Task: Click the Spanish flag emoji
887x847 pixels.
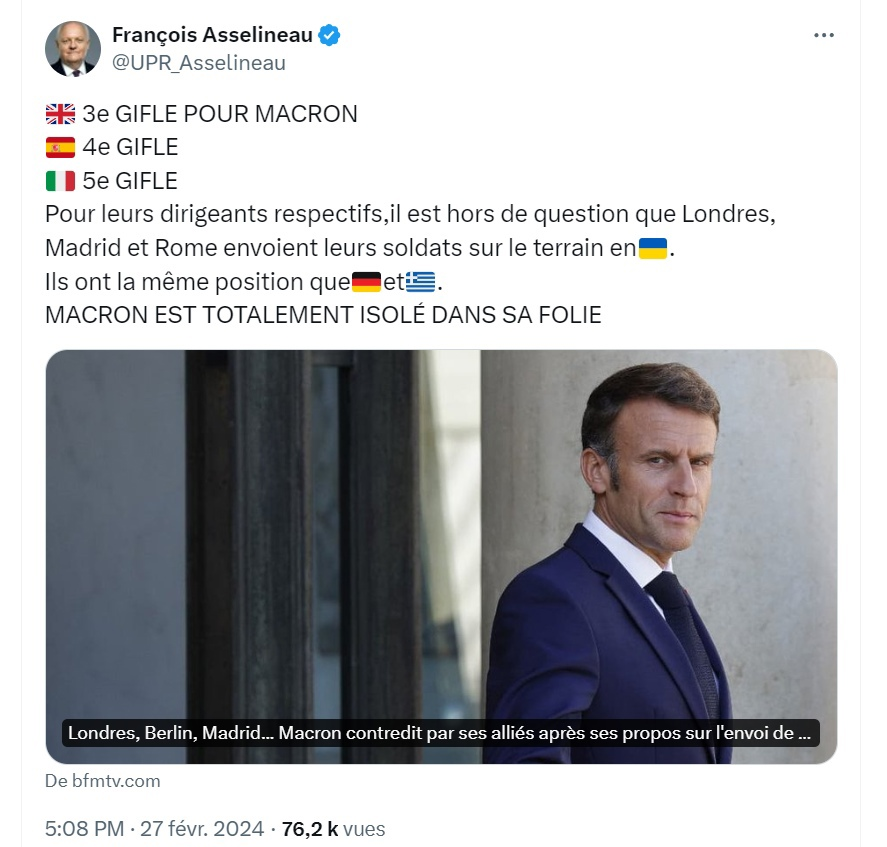Action: (60, 148)
